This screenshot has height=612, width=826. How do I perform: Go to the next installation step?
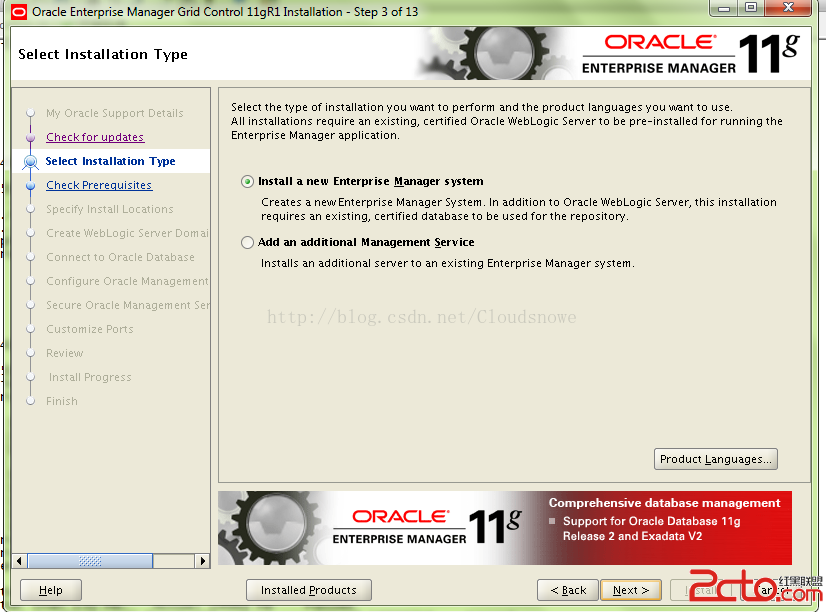click(x=630, y=590)
